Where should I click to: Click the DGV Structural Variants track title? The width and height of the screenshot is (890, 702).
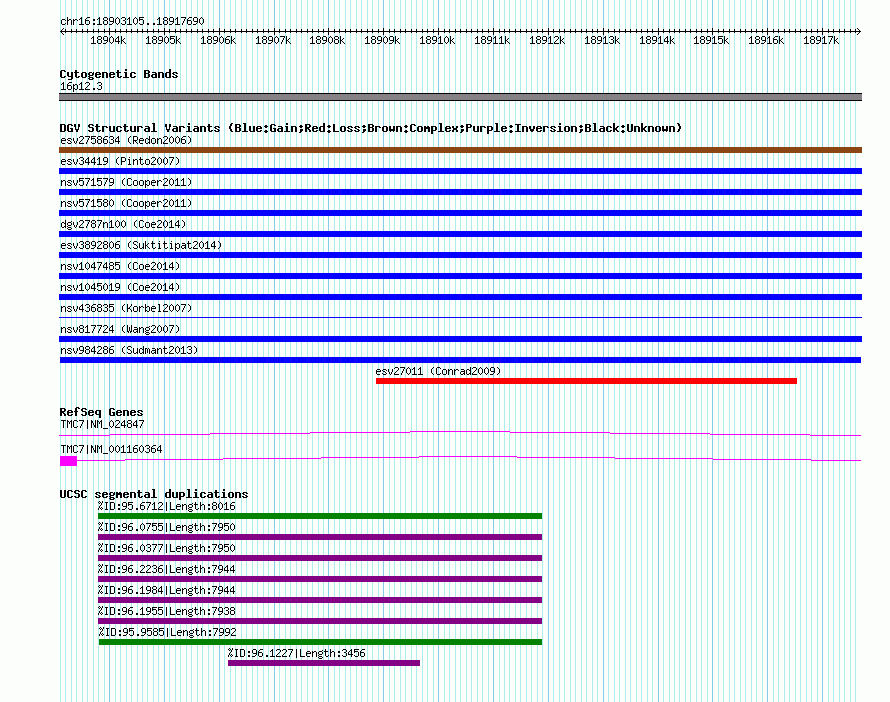coord(370,128)
